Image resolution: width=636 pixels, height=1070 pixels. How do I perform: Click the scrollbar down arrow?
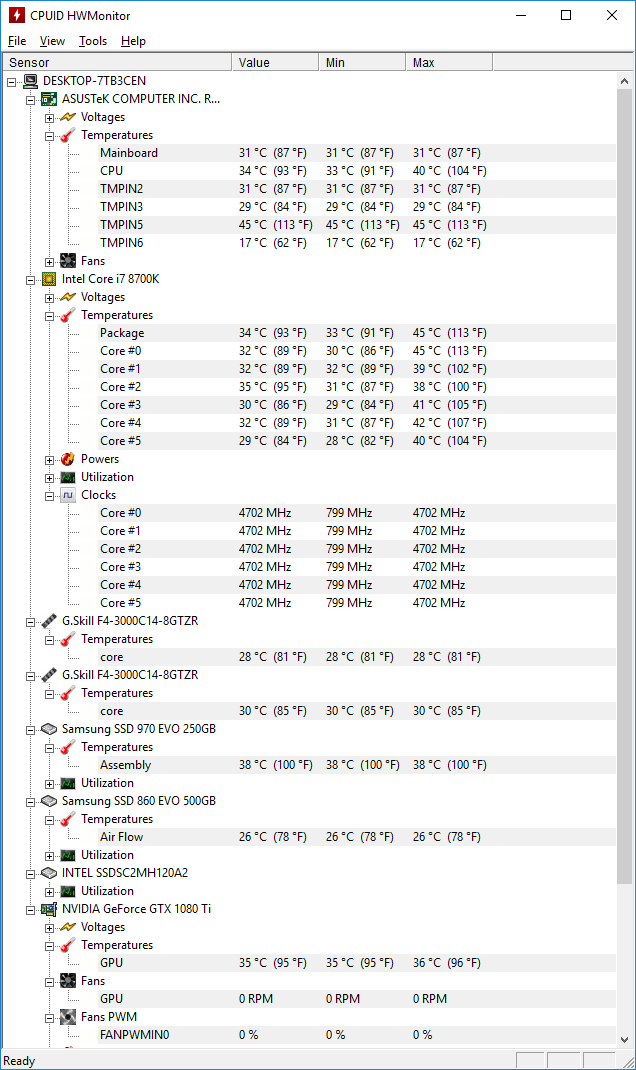point(624,1040)
